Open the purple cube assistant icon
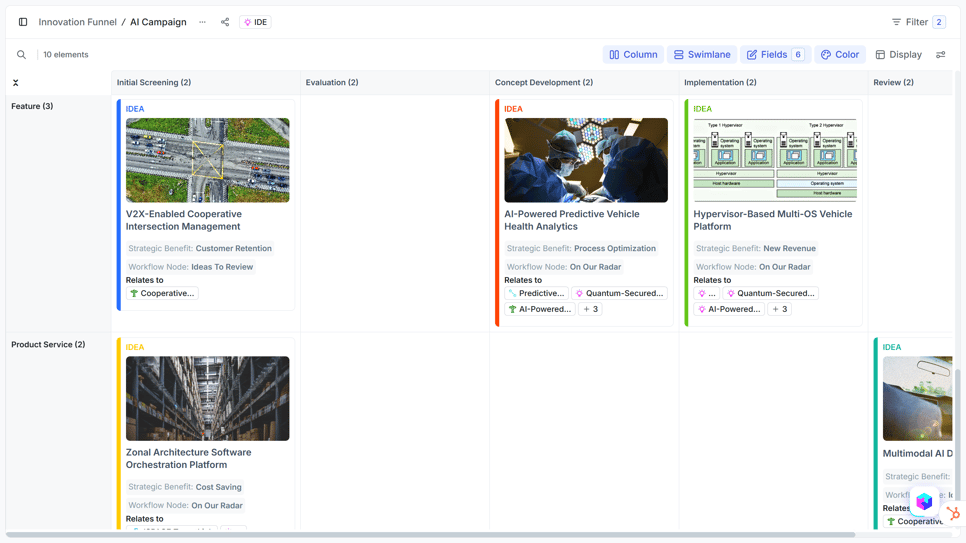This screenshot has height=543, width=966. click(x=924, y=502)
